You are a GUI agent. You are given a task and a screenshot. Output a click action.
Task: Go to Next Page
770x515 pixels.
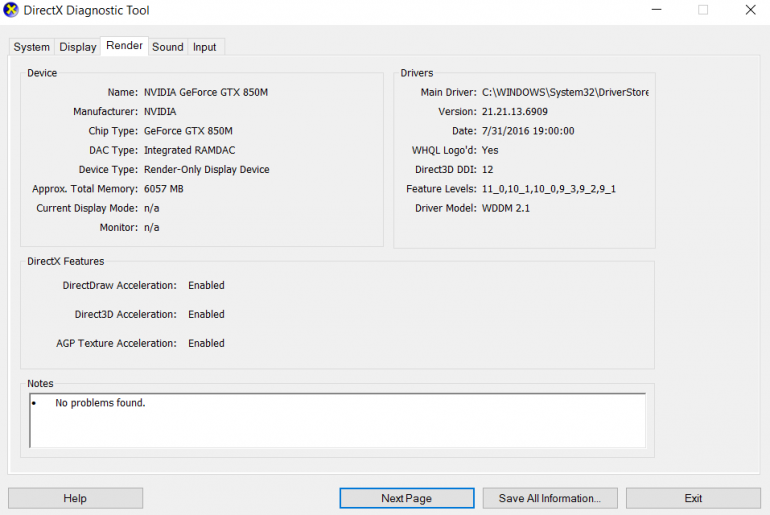click(x=407, y=498)
